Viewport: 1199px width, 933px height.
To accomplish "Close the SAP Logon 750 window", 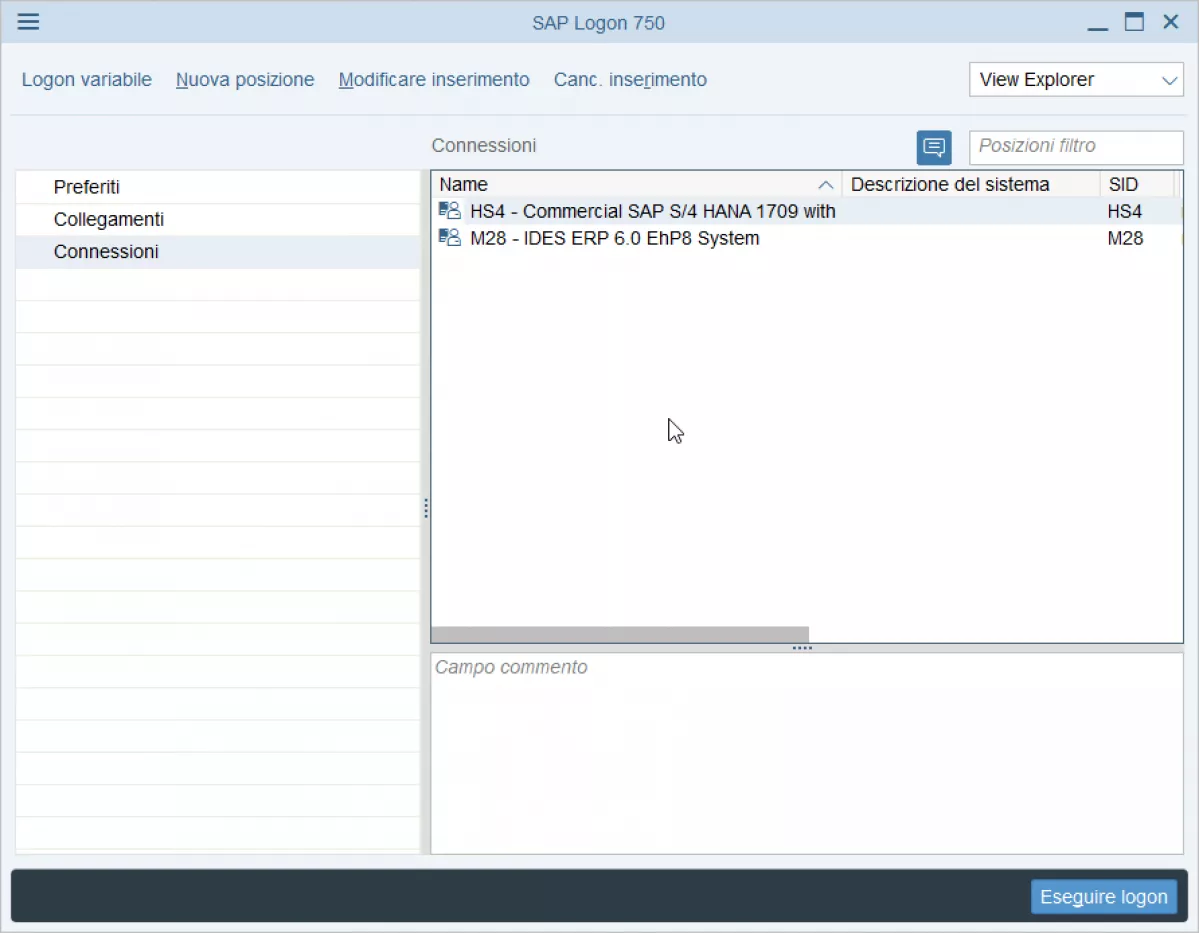I will 1171,22.
